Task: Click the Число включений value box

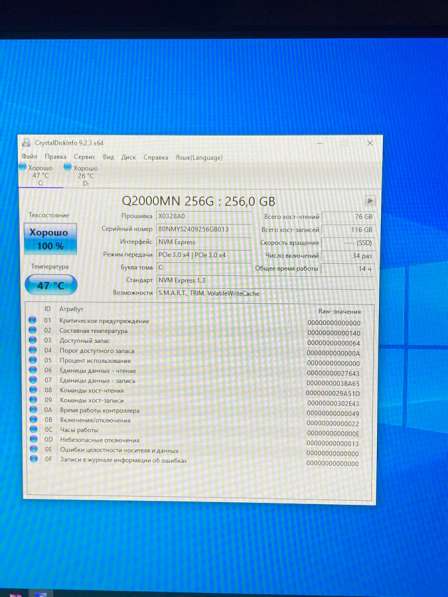Action: click(x=348, y=256)
